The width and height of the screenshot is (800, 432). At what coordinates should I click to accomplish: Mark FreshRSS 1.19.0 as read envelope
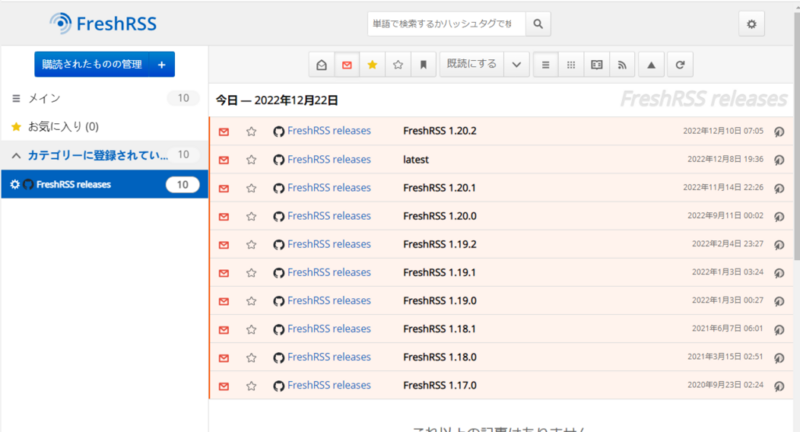tap(223, 301)
